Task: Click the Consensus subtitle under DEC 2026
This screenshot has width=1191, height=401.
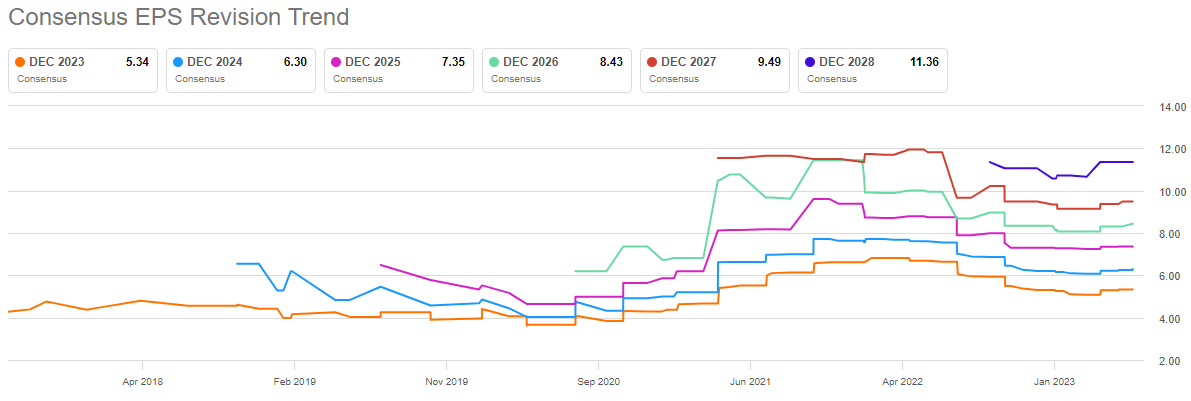Action: coord(514,79)
